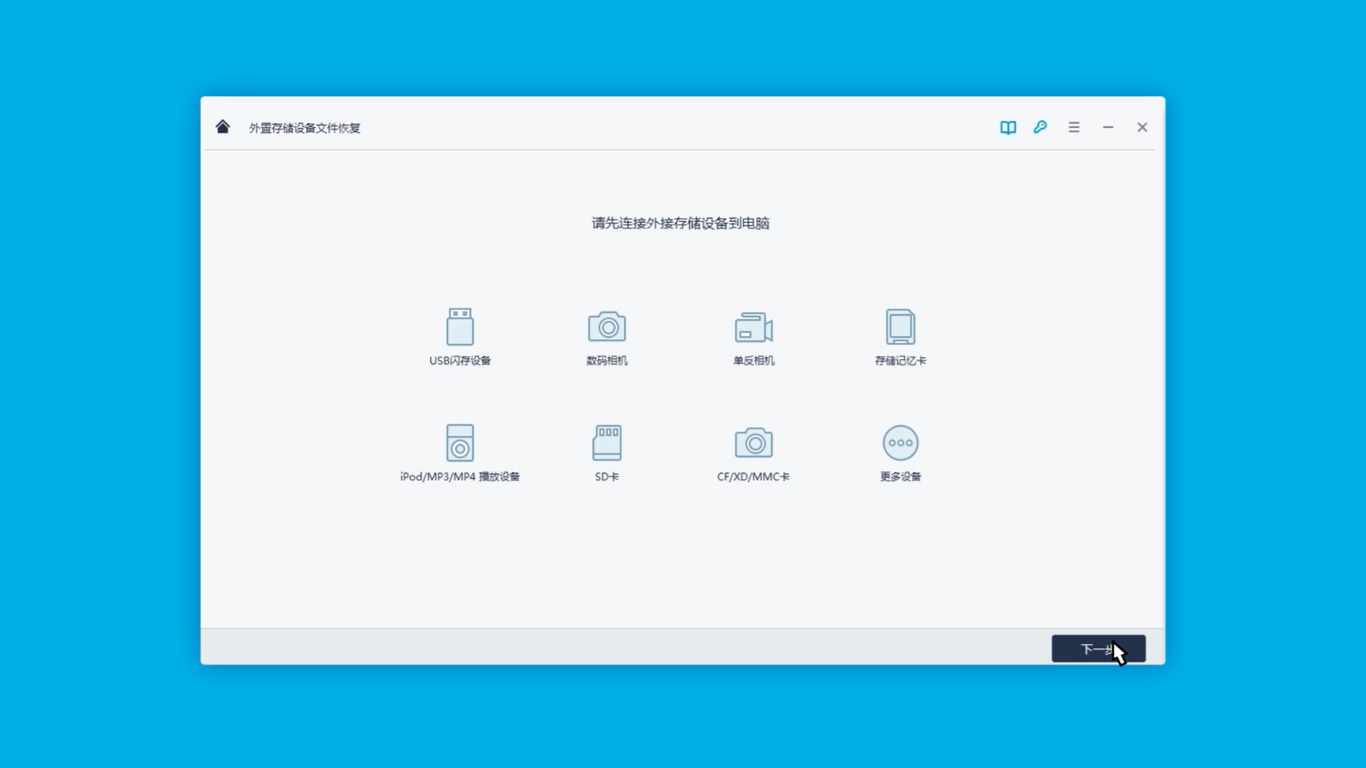1366x768 pixels.
Task: Select the SD卡 icon
Action: 607,443
